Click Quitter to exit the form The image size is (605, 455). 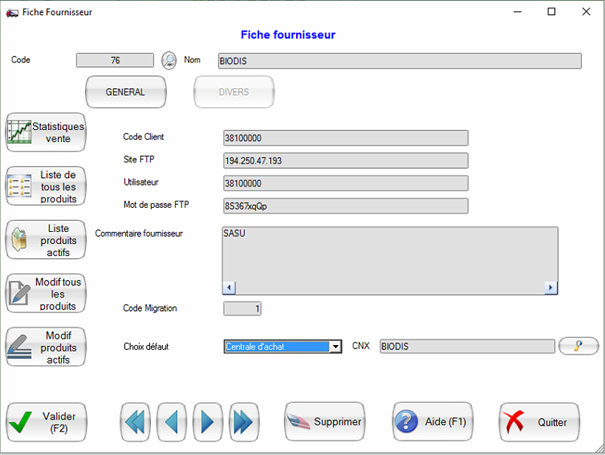(x=540, y=422)
